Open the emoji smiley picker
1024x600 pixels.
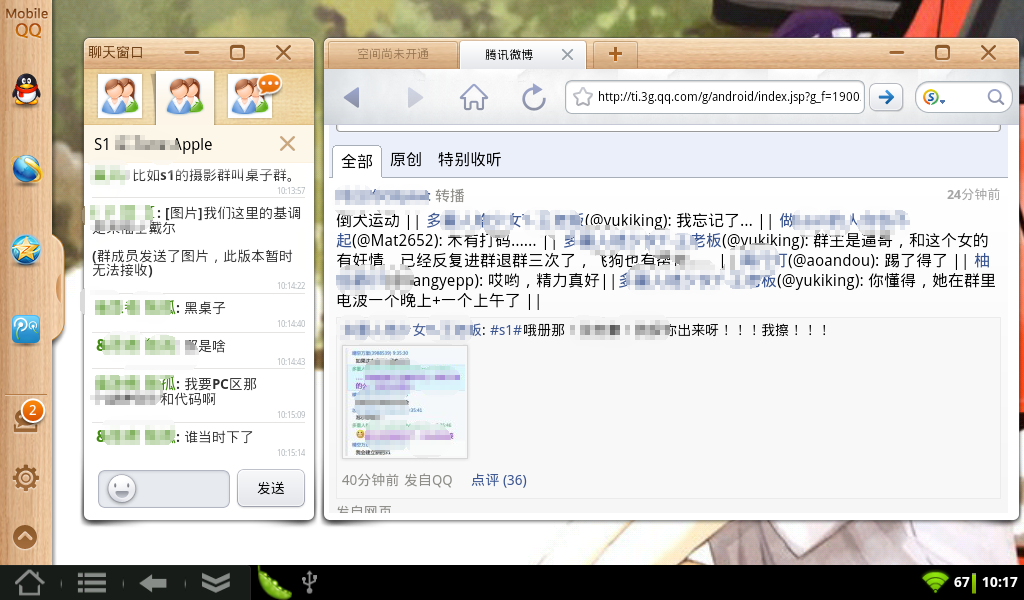click(x=121, y=488)
